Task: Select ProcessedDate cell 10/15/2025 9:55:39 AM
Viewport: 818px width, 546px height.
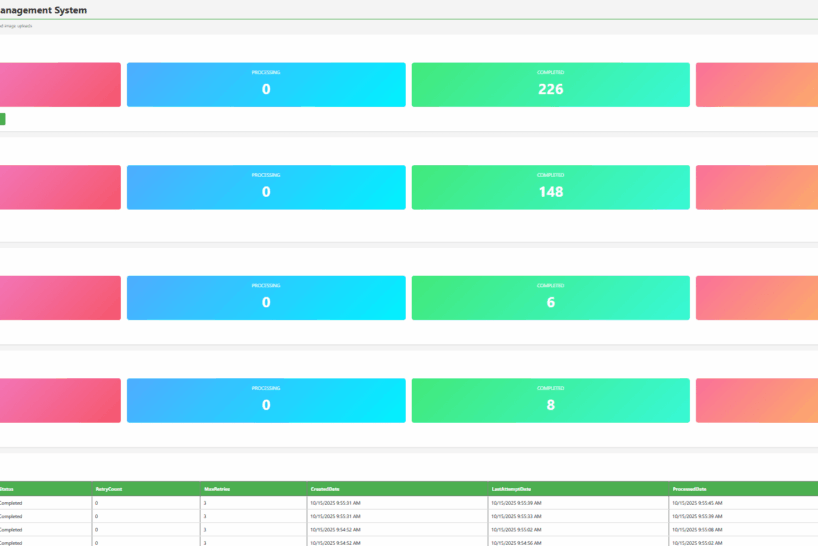Action: [x=743, y=516]
